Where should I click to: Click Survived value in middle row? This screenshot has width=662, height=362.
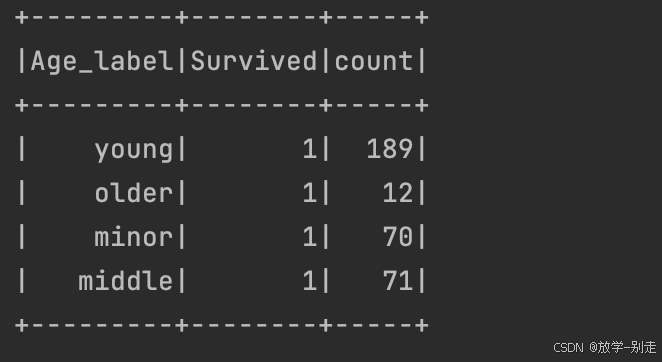pyautogui.click(x=309, y=281)
